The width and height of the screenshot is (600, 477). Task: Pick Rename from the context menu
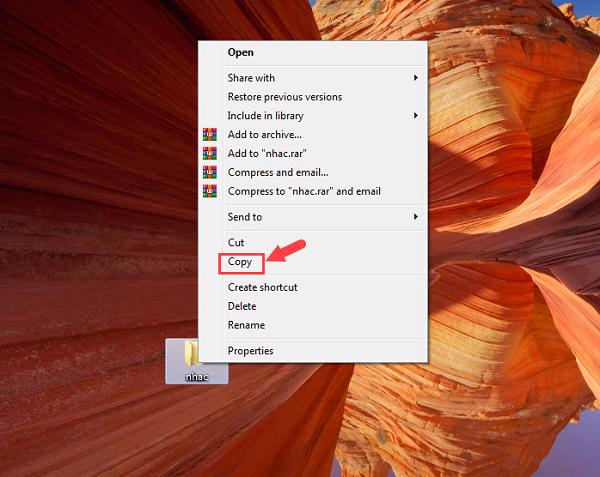(x=246, y=325)
